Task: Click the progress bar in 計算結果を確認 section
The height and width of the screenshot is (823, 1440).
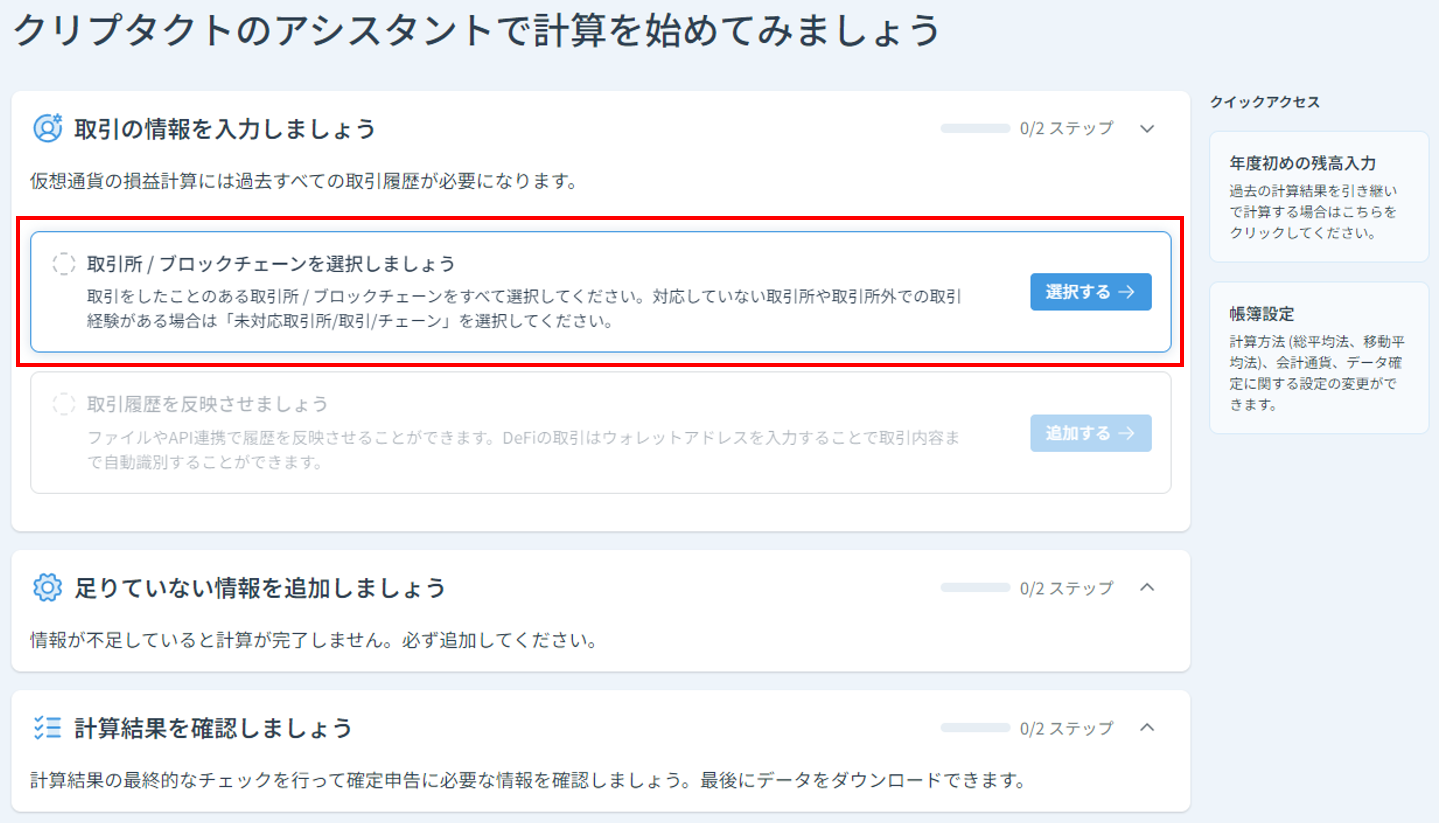Action: pyautogui.click(x=975, y=728)
